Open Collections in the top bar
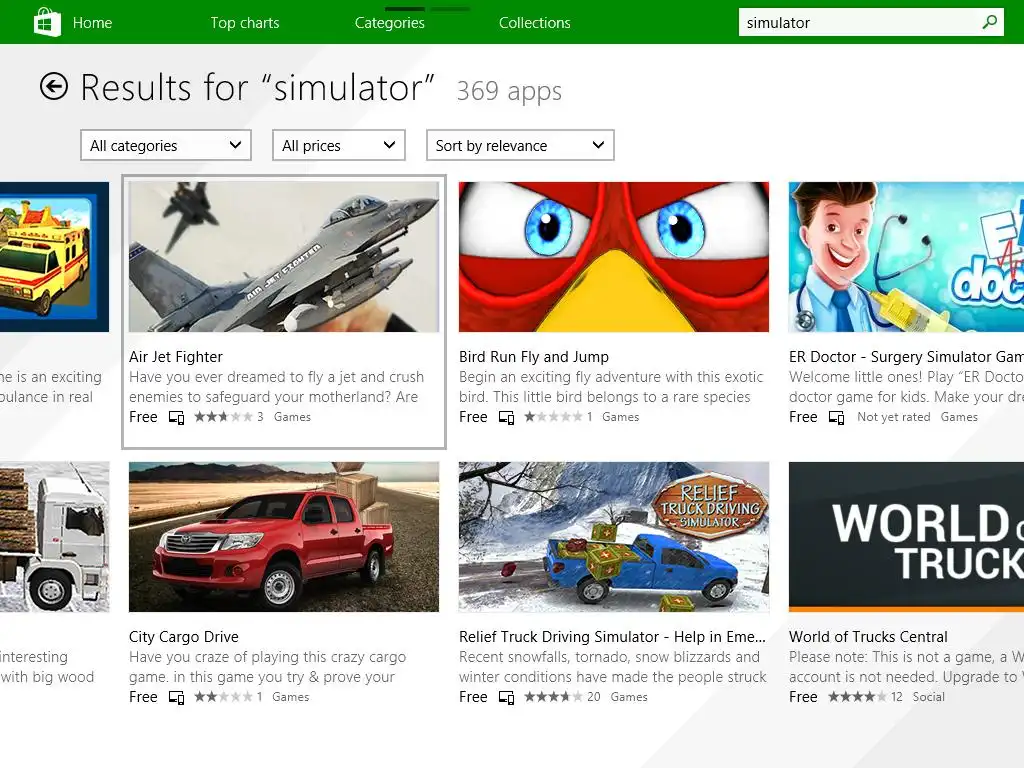 click(x=535, y=23)
